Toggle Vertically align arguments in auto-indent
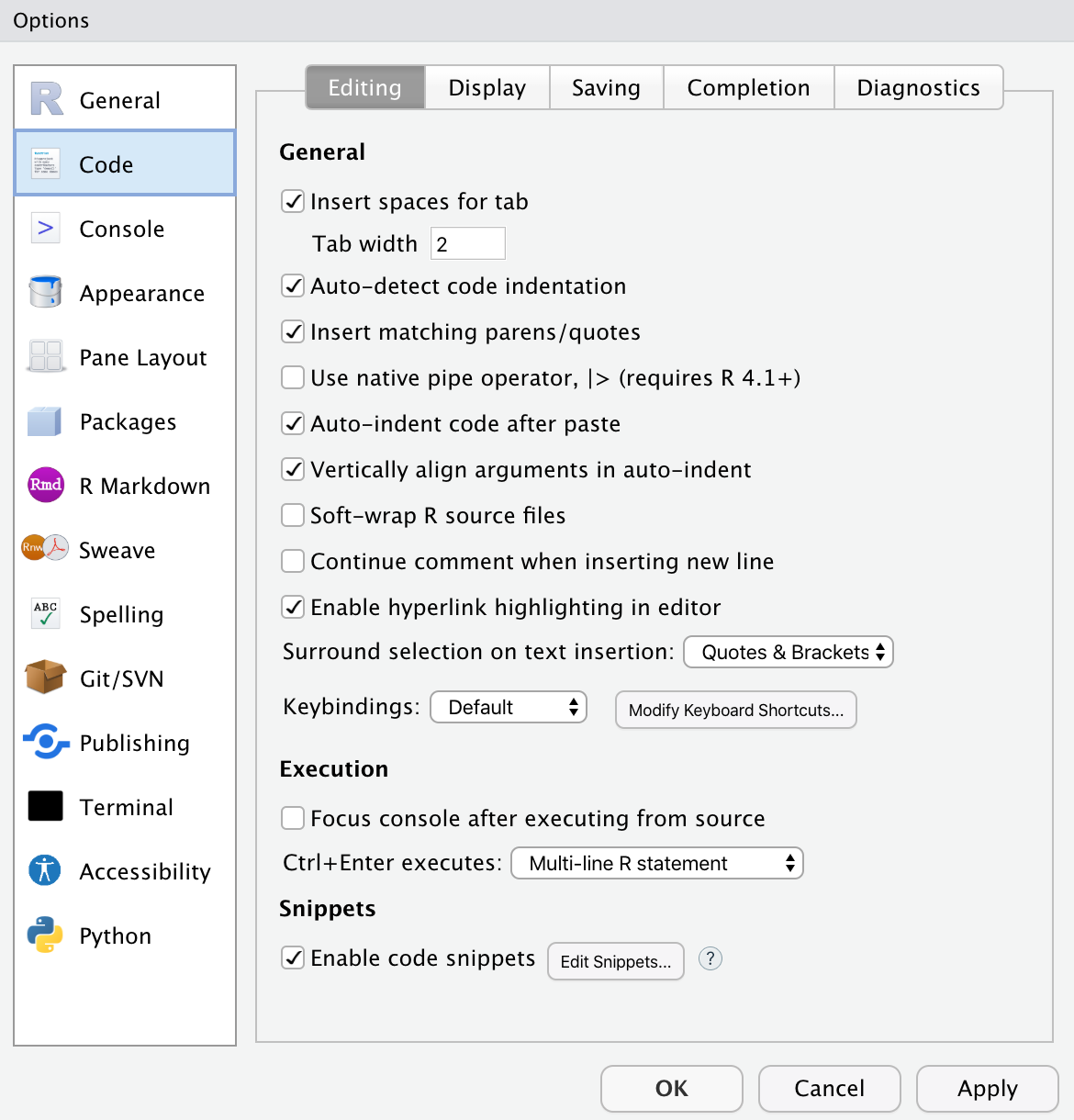This screenshot has height=1120, width=1074. point(293,469)
